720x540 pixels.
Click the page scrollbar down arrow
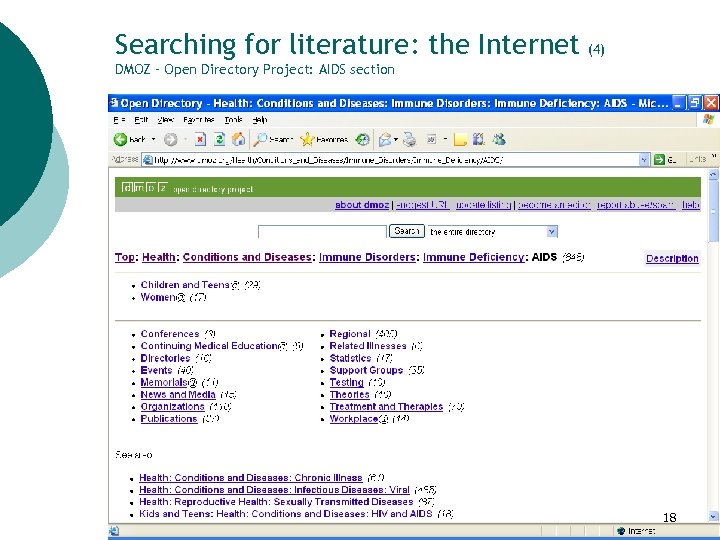point(714,516)
